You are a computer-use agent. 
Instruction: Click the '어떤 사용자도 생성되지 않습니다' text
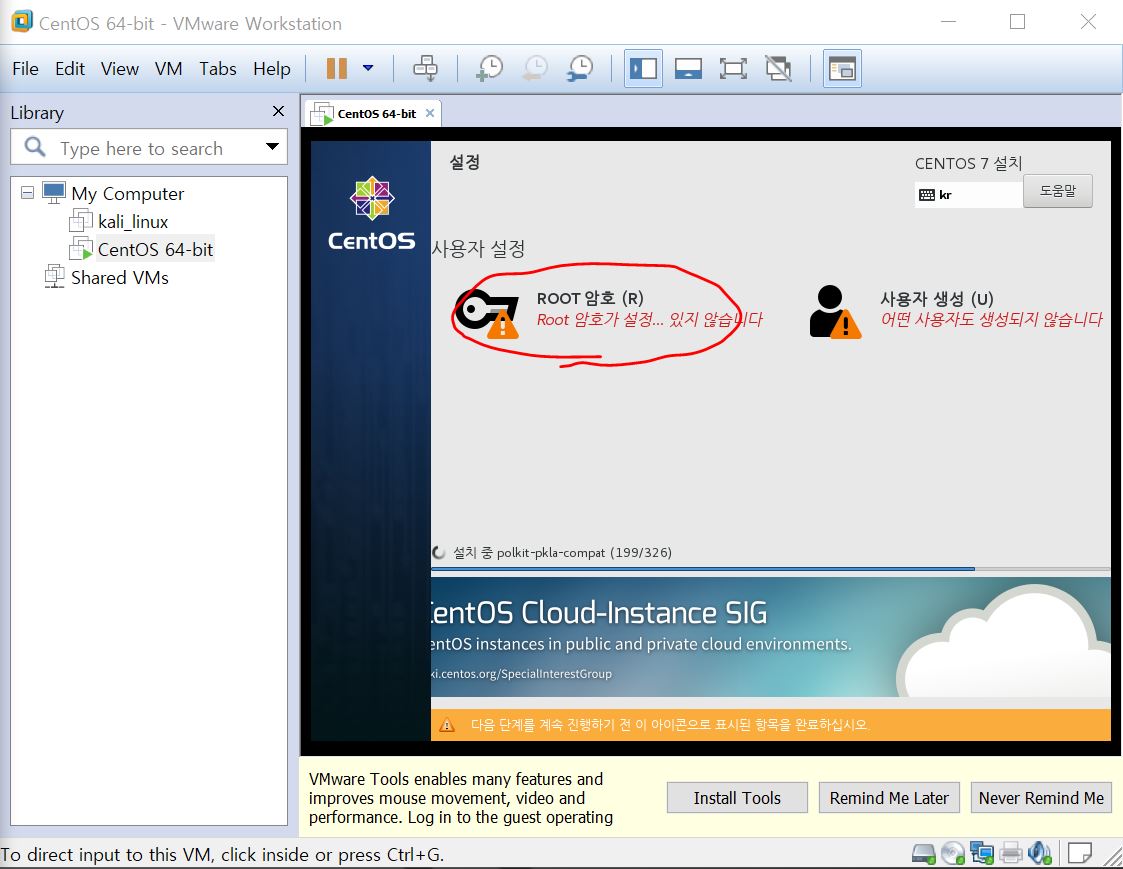[992, 320]
